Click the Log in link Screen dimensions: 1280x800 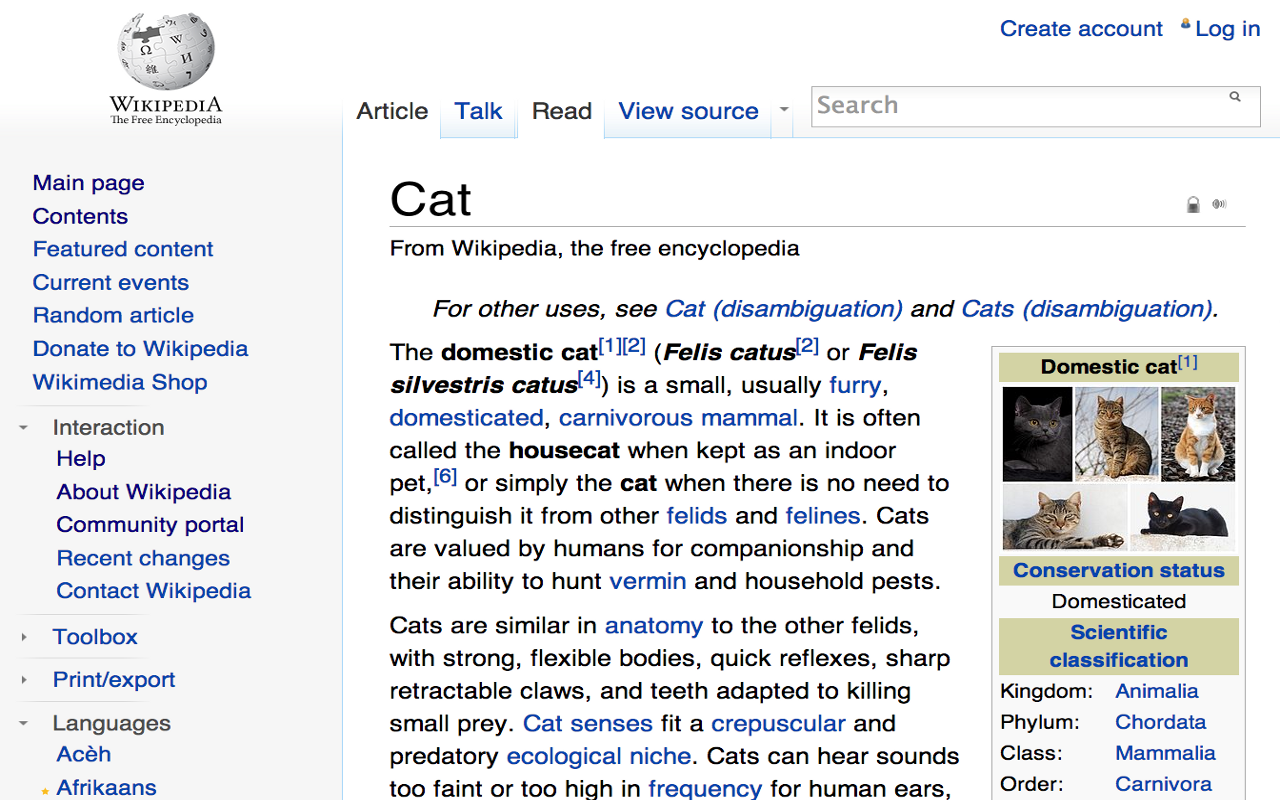coord(1227,29)
